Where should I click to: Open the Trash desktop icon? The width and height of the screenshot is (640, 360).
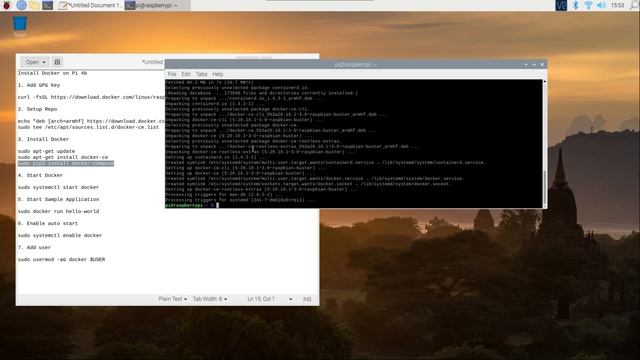click(x=20, y=26)
